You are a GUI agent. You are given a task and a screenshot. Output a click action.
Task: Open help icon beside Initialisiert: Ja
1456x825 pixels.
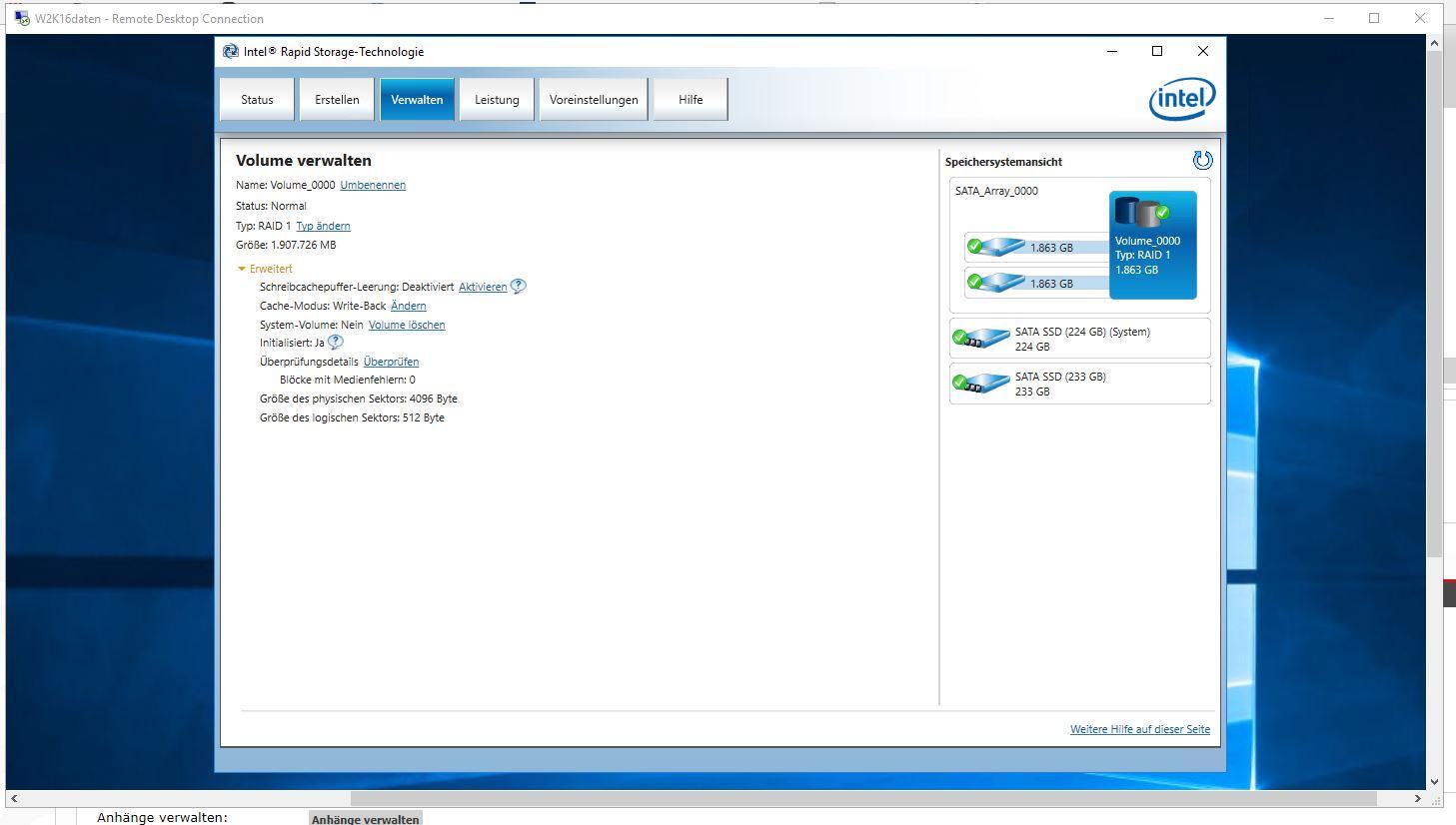[x=336, y=343]
